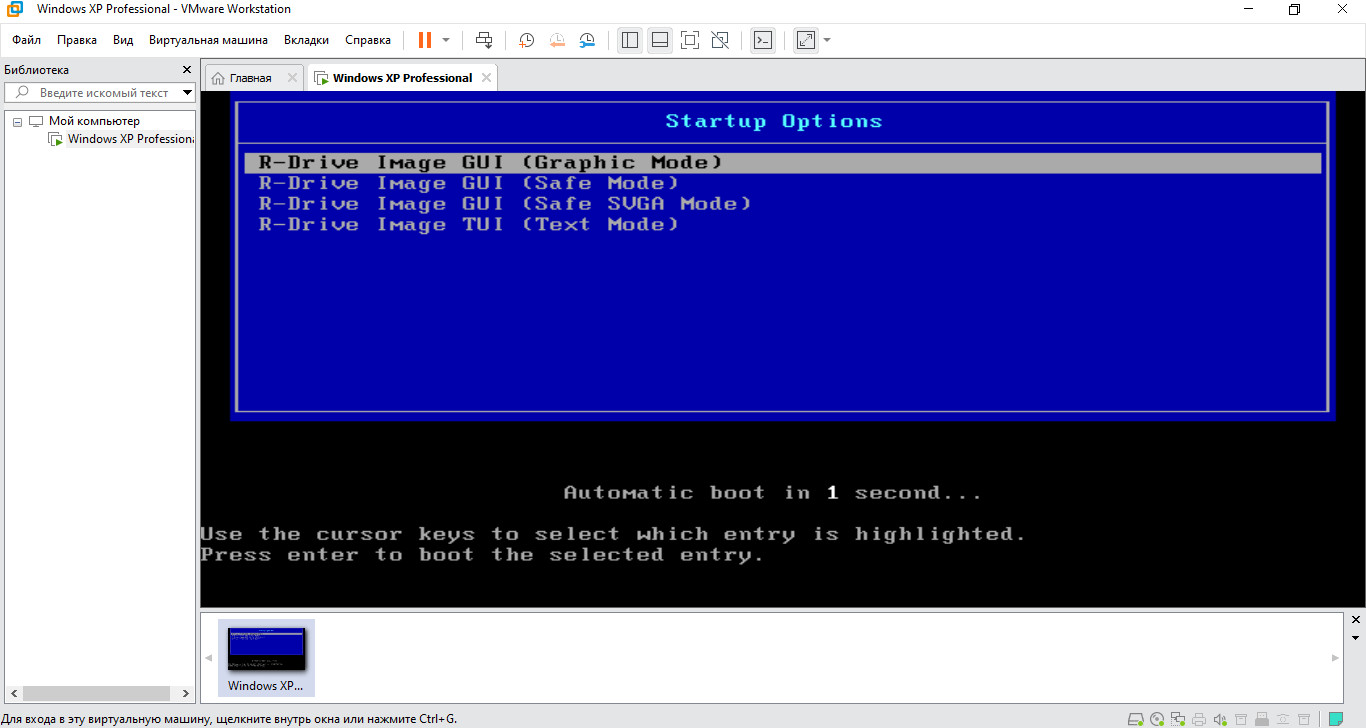Screen dimensions: 1366x728
Task: Click the Windows XP thumbnail in the bottom bar
Action: [266, 656]
